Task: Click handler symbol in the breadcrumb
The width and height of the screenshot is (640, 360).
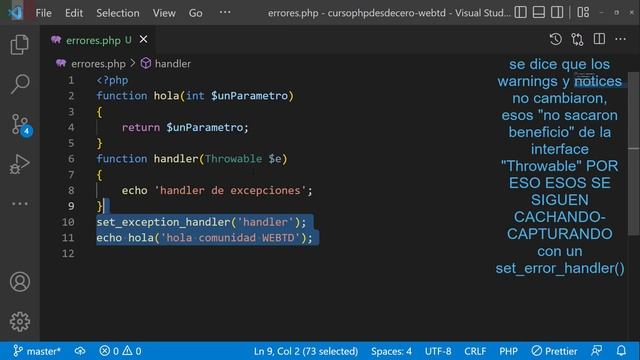Action: [x=173, y=64]
